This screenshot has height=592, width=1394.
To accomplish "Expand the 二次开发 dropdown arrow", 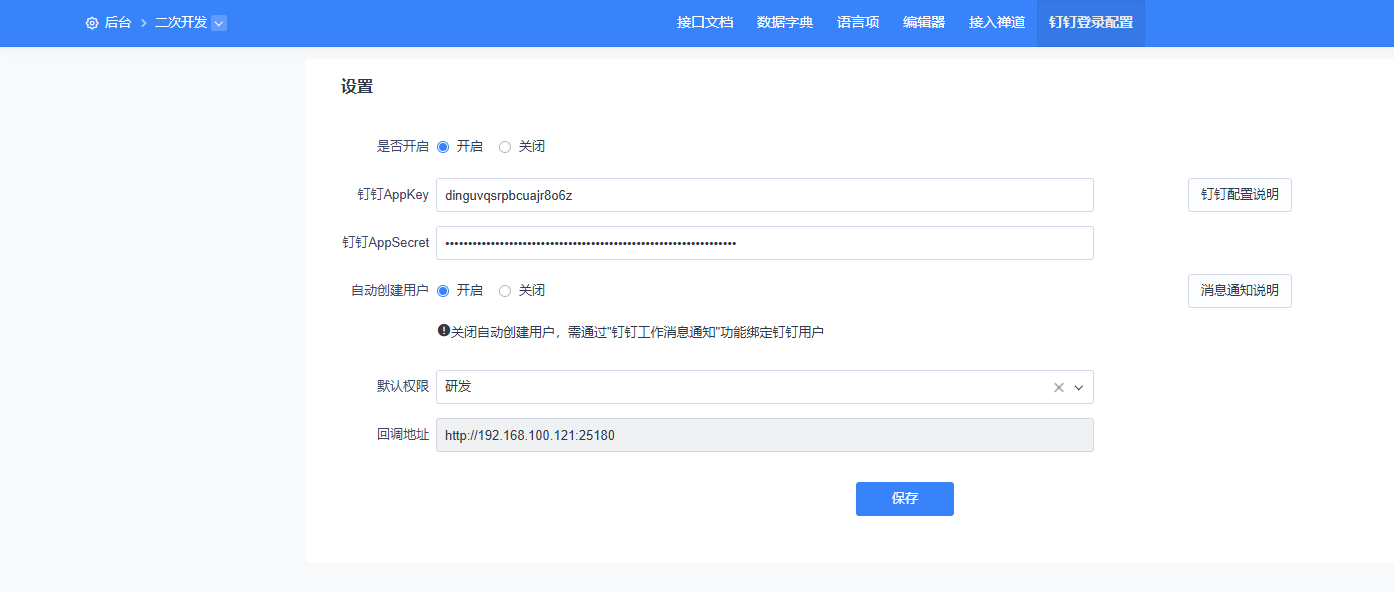I will point(219,23).
